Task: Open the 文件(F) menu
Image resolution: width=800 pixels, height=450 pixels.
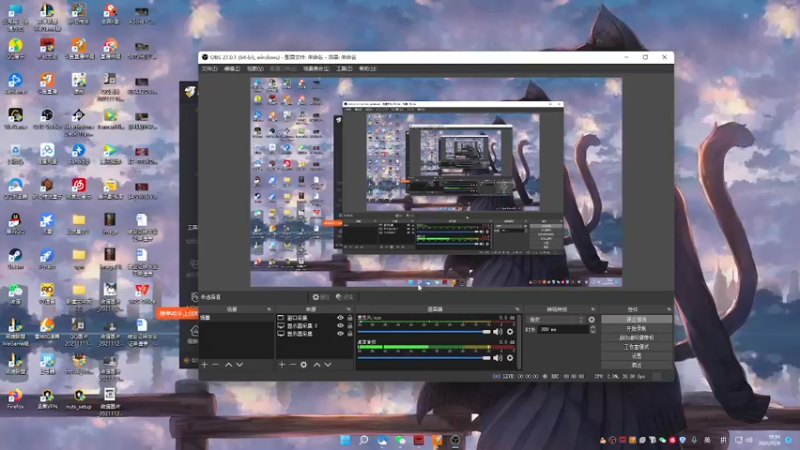Action: coord(209,68)
